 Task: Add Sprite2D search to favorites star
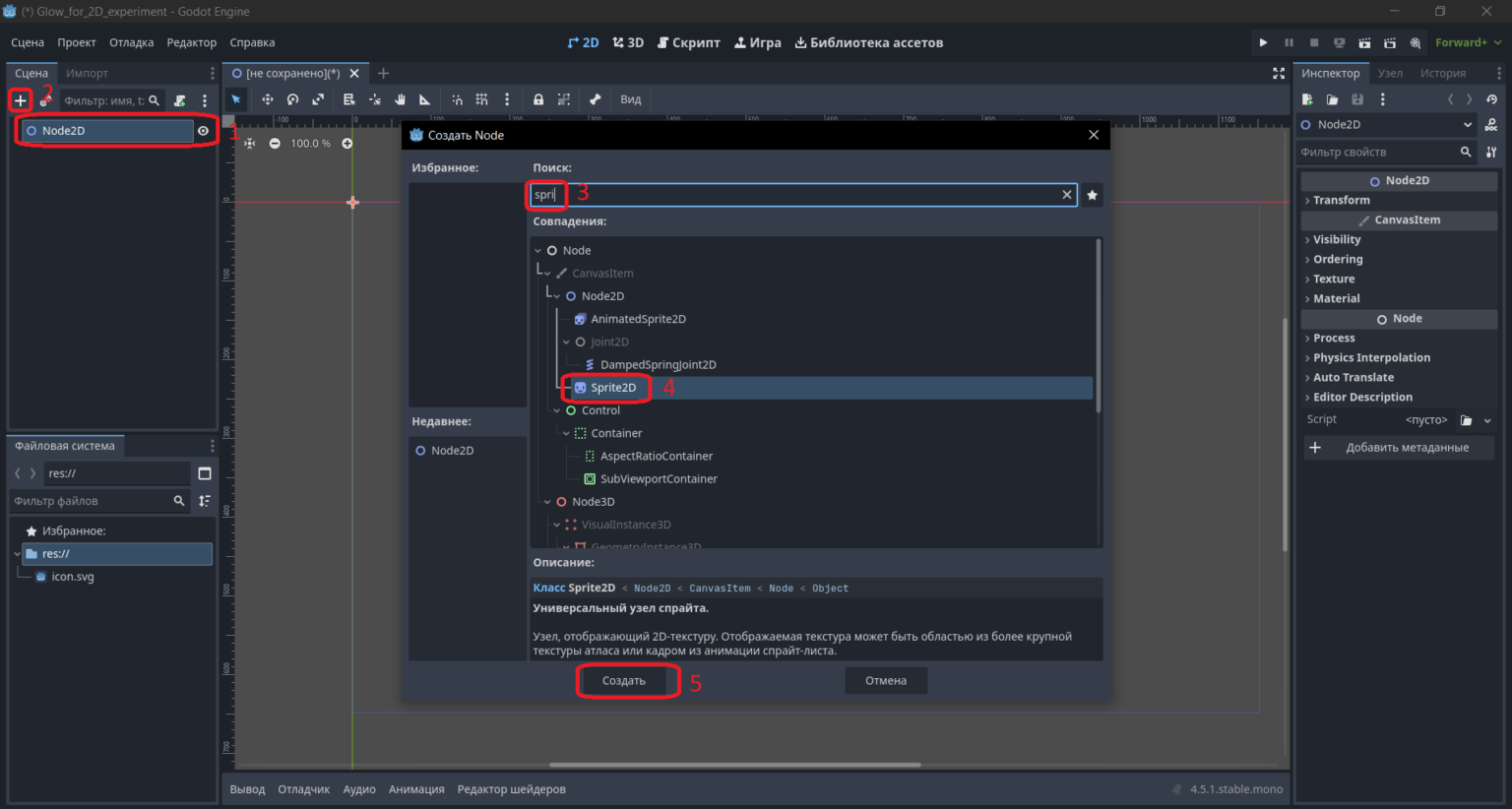[x=1092, y=195]
